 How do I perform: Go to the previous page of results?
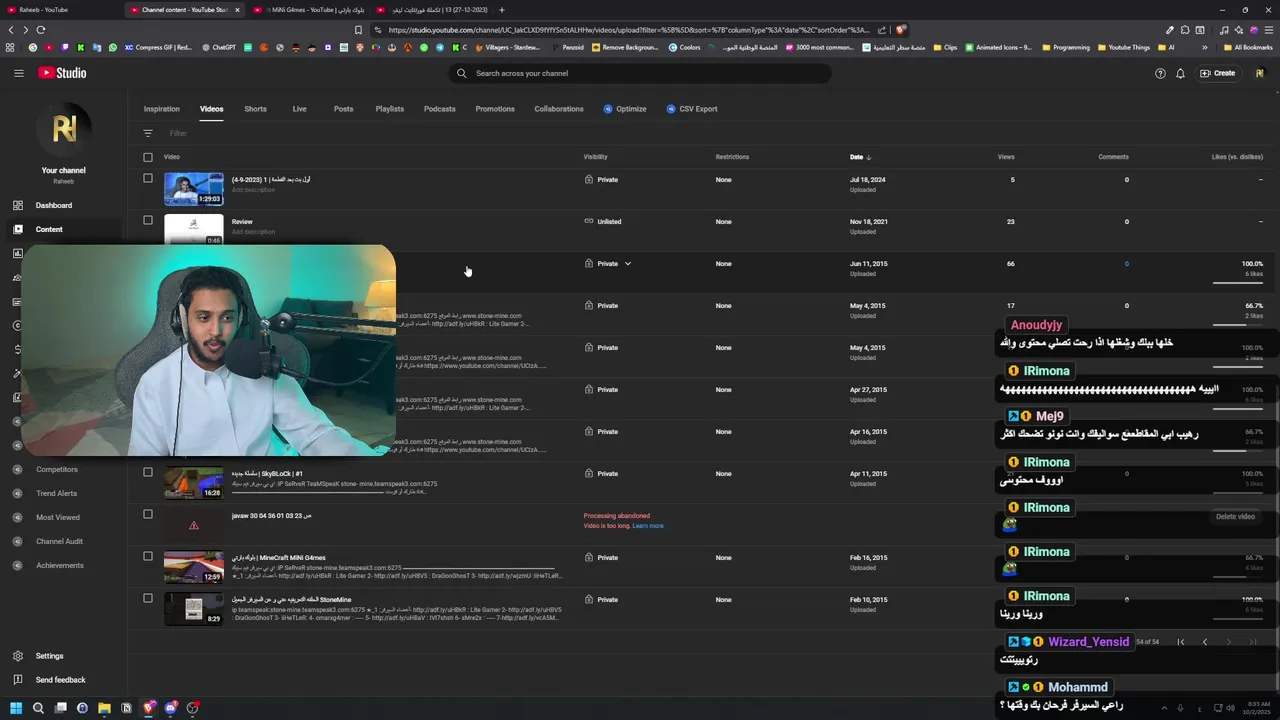(x=1205, y=642)
